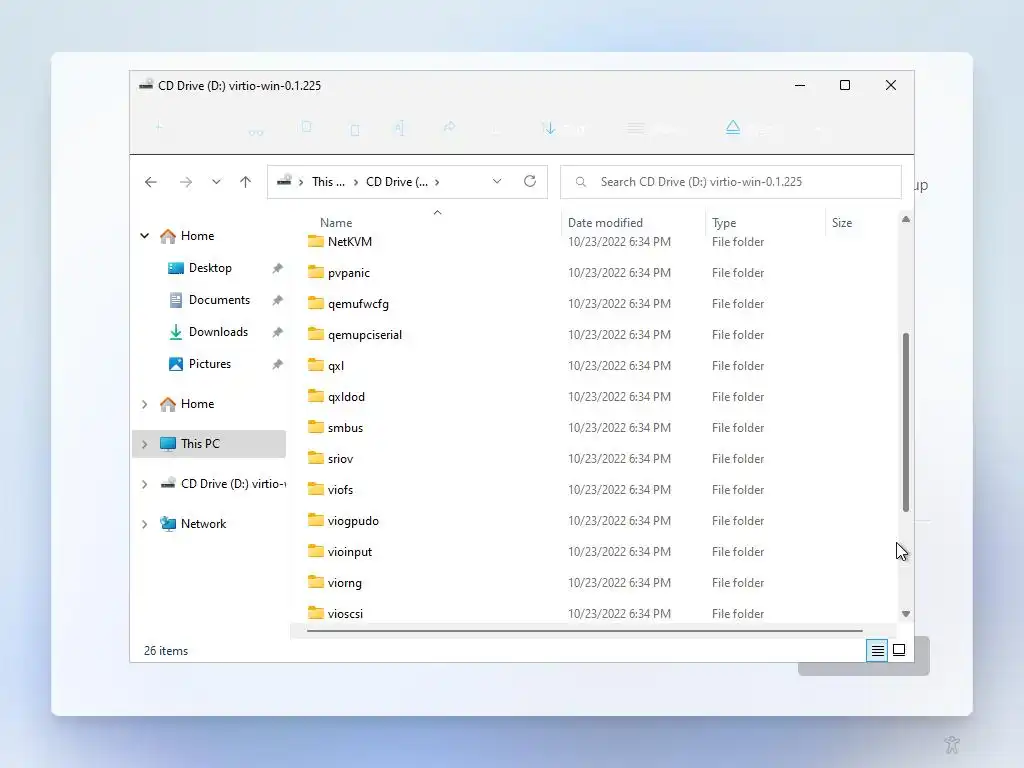Select the 'CD Drive (D:) virtio-' tree item

(233, 484)
